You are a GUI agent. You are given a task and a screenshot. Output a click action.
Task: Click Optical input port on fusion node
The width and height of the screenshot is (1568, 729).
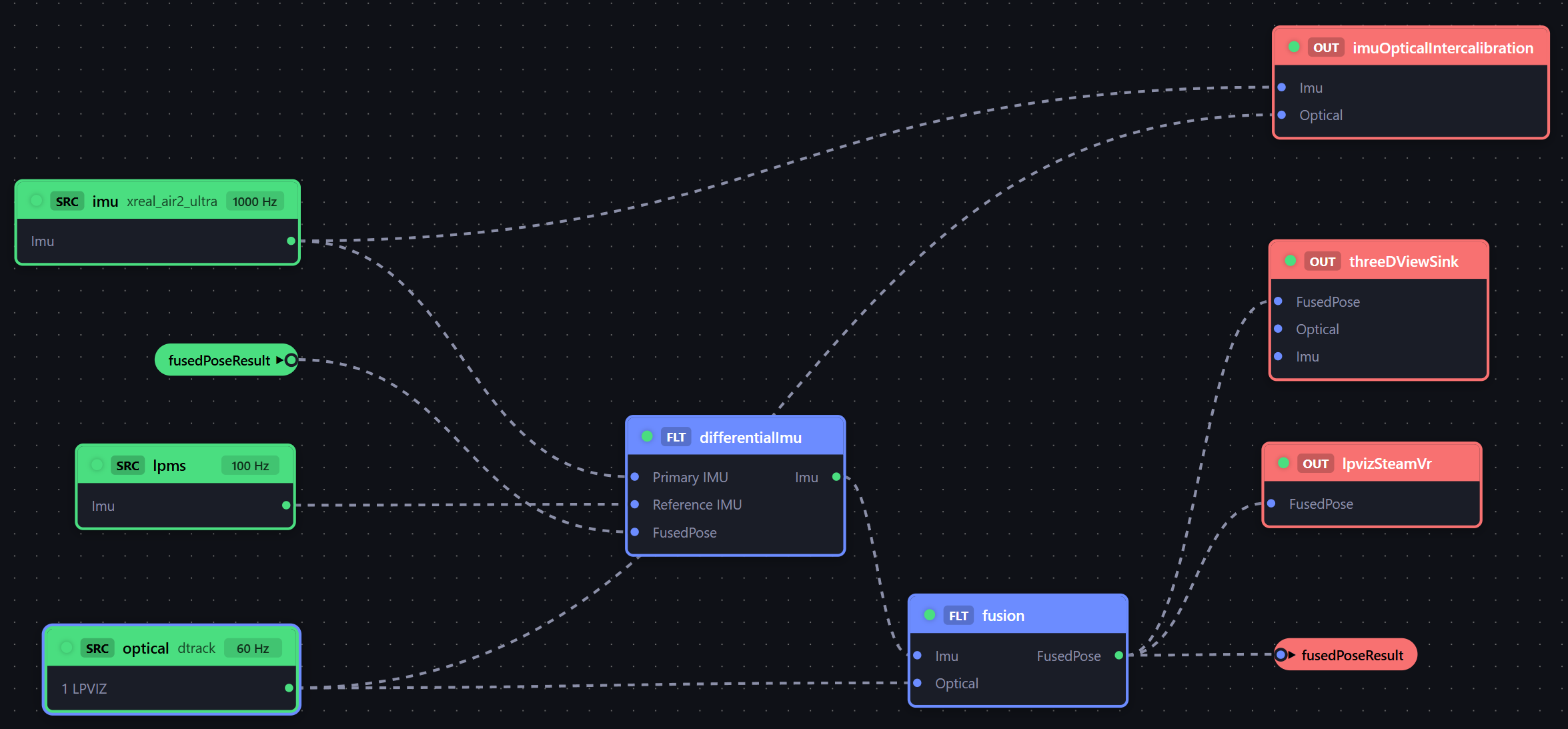pyautogui.click(x=918, y=683)
